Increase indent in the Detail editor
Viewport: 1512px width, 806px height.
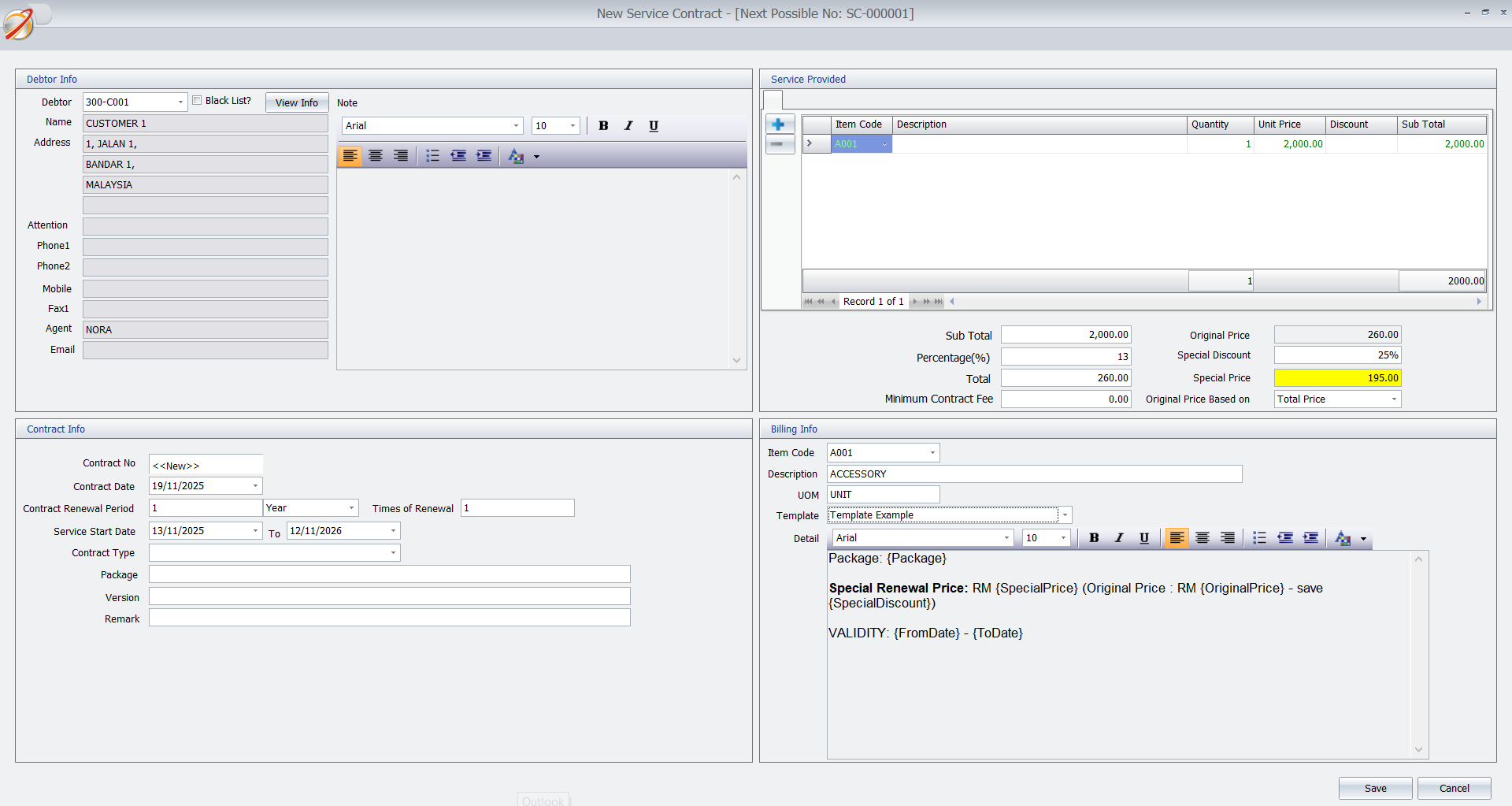[x=1311, y=538]
